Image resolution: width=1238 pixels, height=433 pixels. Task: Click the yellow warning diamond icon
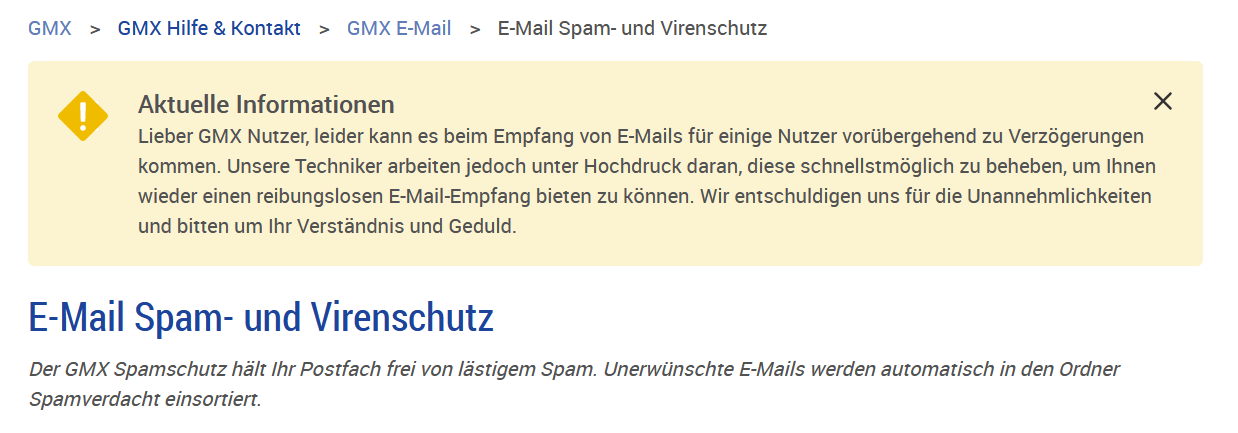pyautogui.click(x=83, y=115)
